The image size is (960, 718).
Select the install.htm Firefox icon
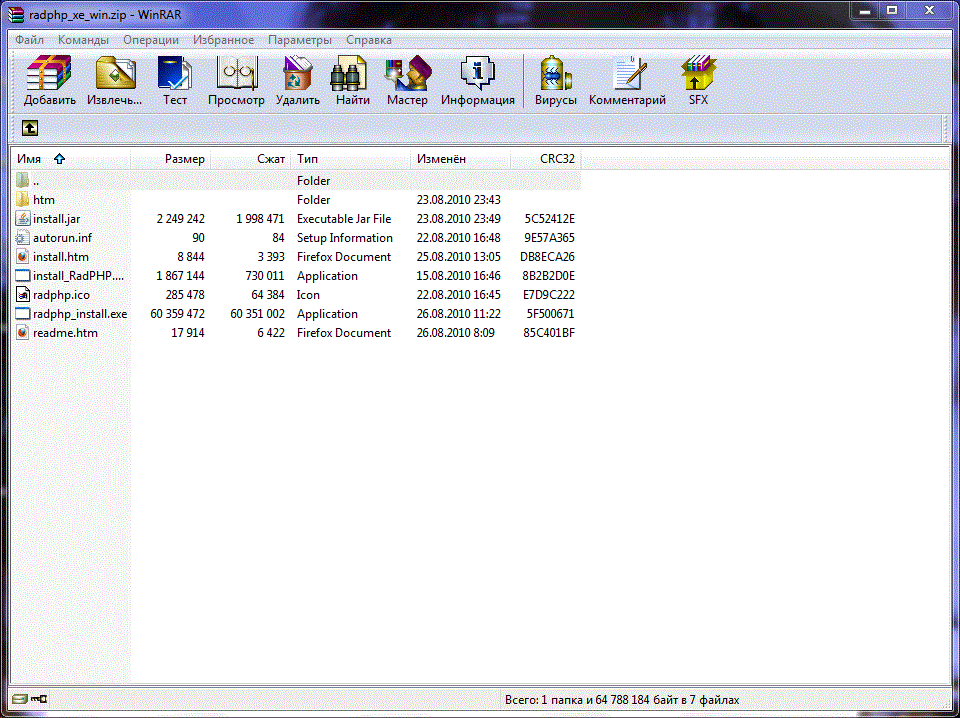(23, 256)
